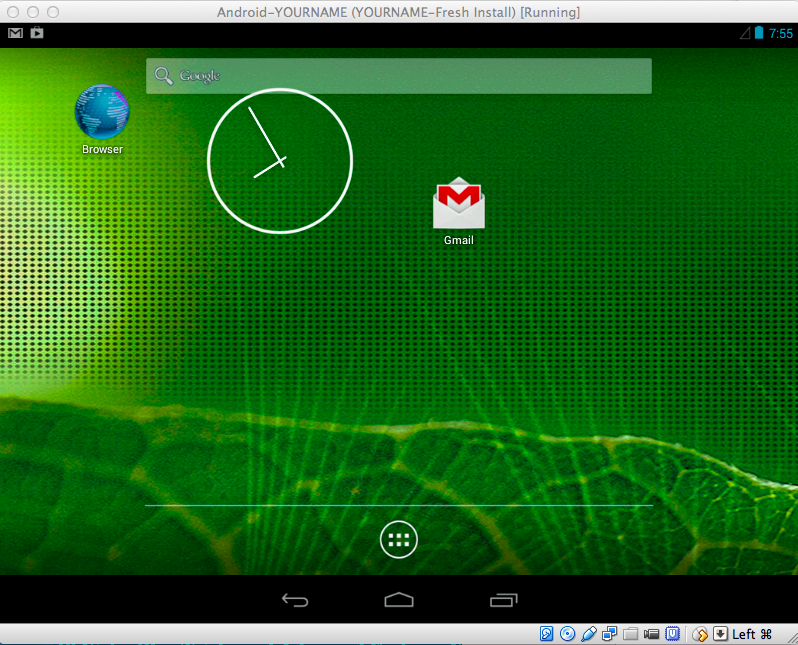
Task: Open Gmail notification in status bar
Action: pyautogui.click(x=15, y=33)
